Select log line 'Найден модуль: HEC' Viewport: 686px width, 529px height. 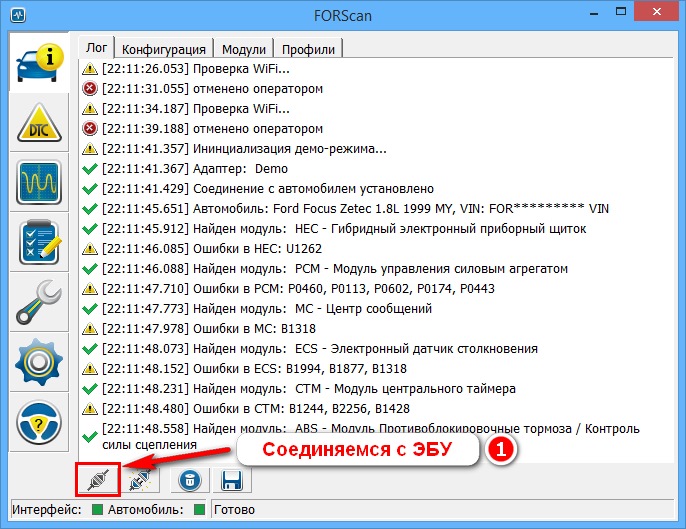(376, 228)
